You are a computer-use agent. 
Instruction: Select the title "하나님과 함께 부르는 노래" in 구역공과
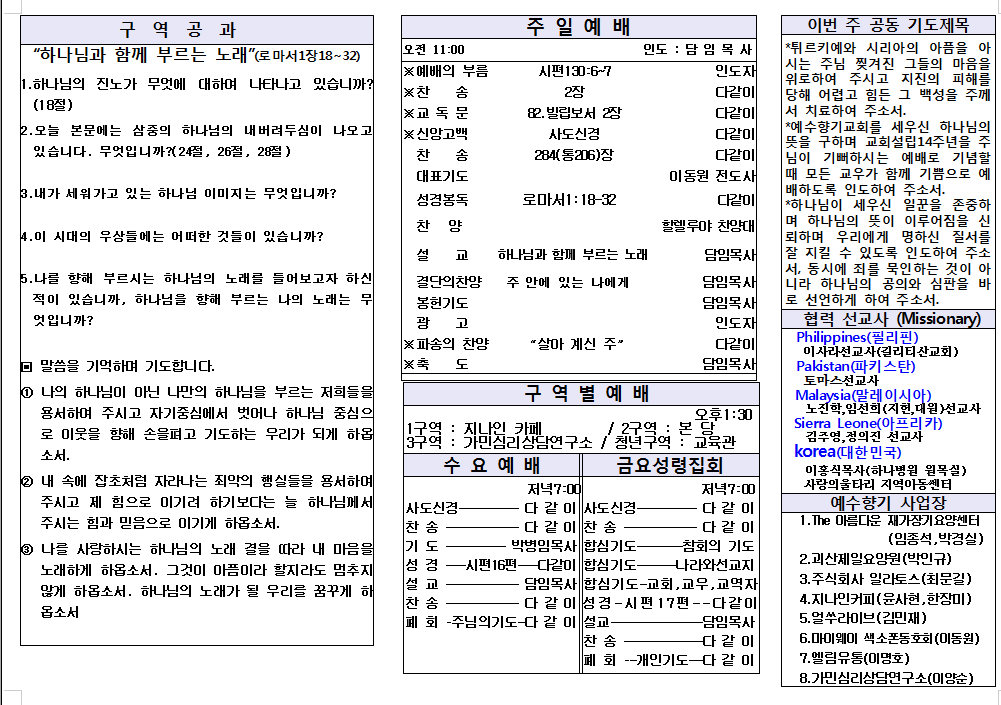coord(144,55)
